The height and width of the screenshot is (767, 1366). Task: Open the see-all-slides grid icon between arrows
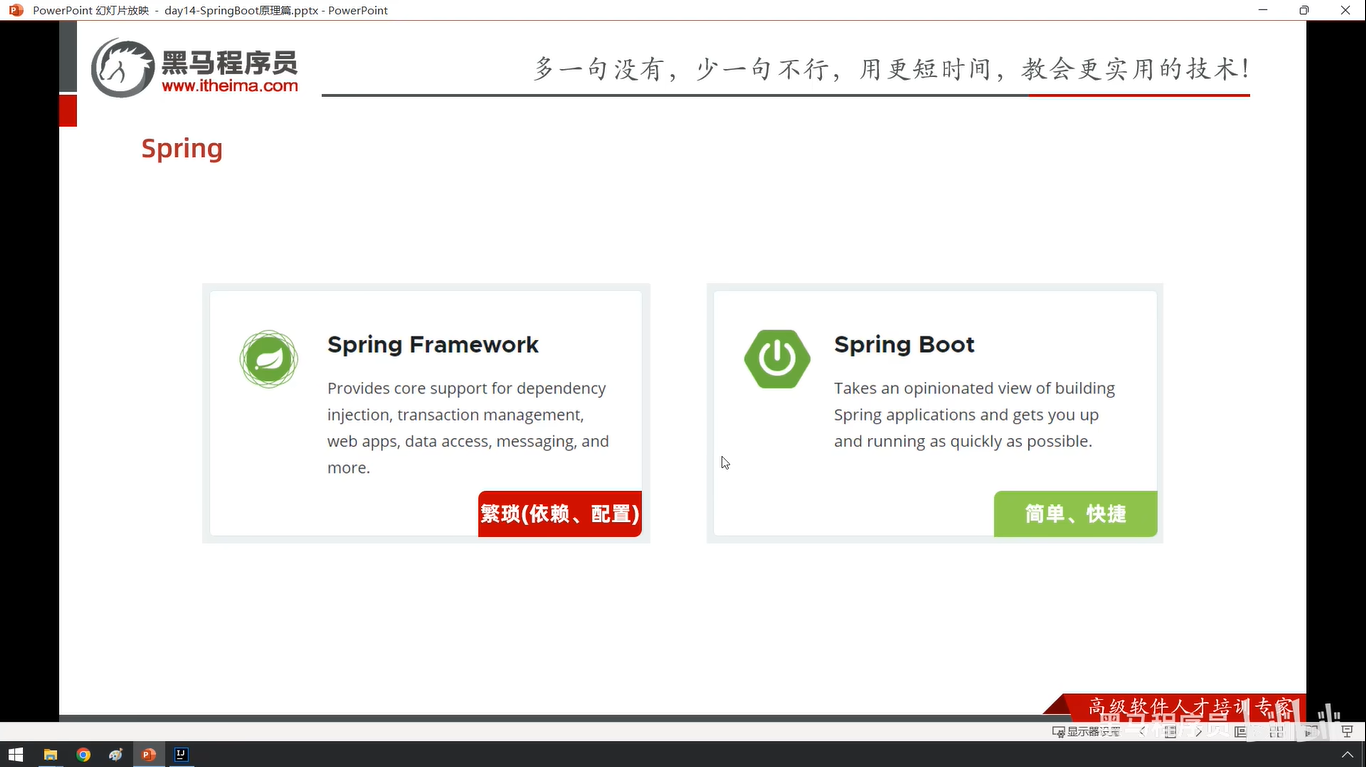(x=1170, y=732)
